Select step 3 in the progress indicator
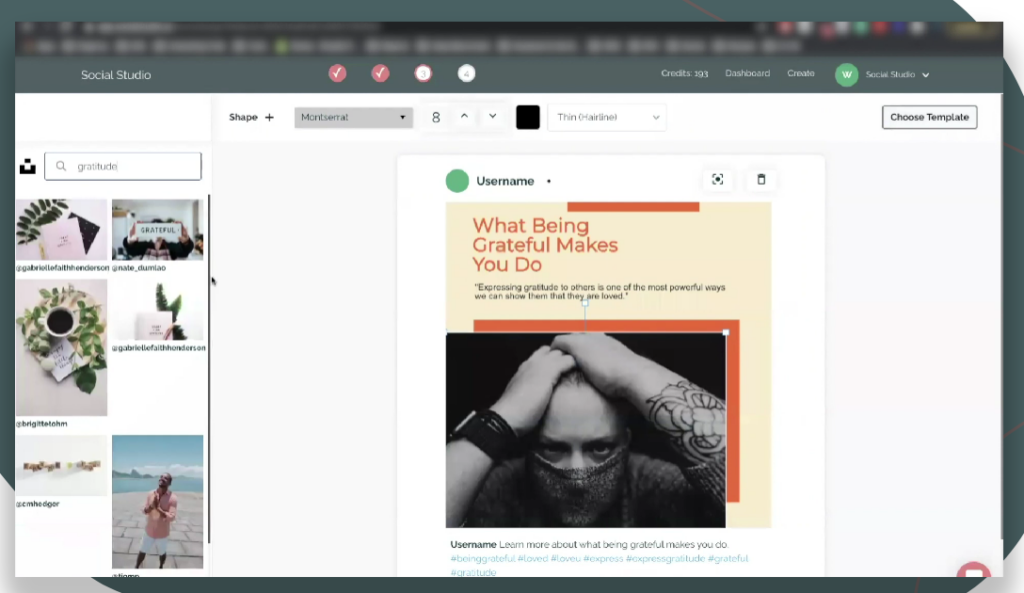1024x593 pixels. (x=423, y=73)
